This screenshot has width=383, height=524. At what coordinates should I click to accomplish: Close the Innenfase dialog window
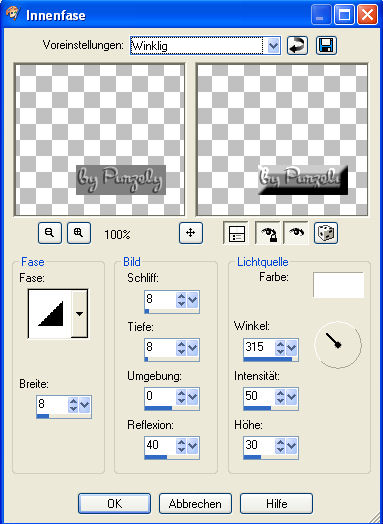[x=367, y=15]
